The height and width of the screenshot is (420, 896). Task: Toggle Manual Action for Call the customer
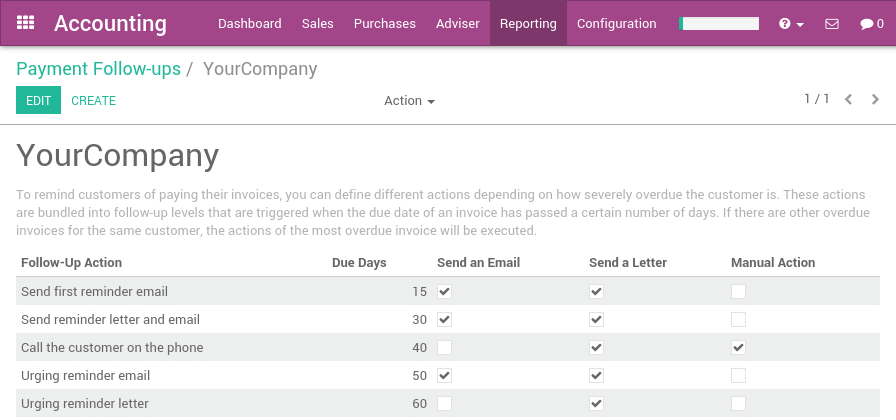(x=738, y=348)
